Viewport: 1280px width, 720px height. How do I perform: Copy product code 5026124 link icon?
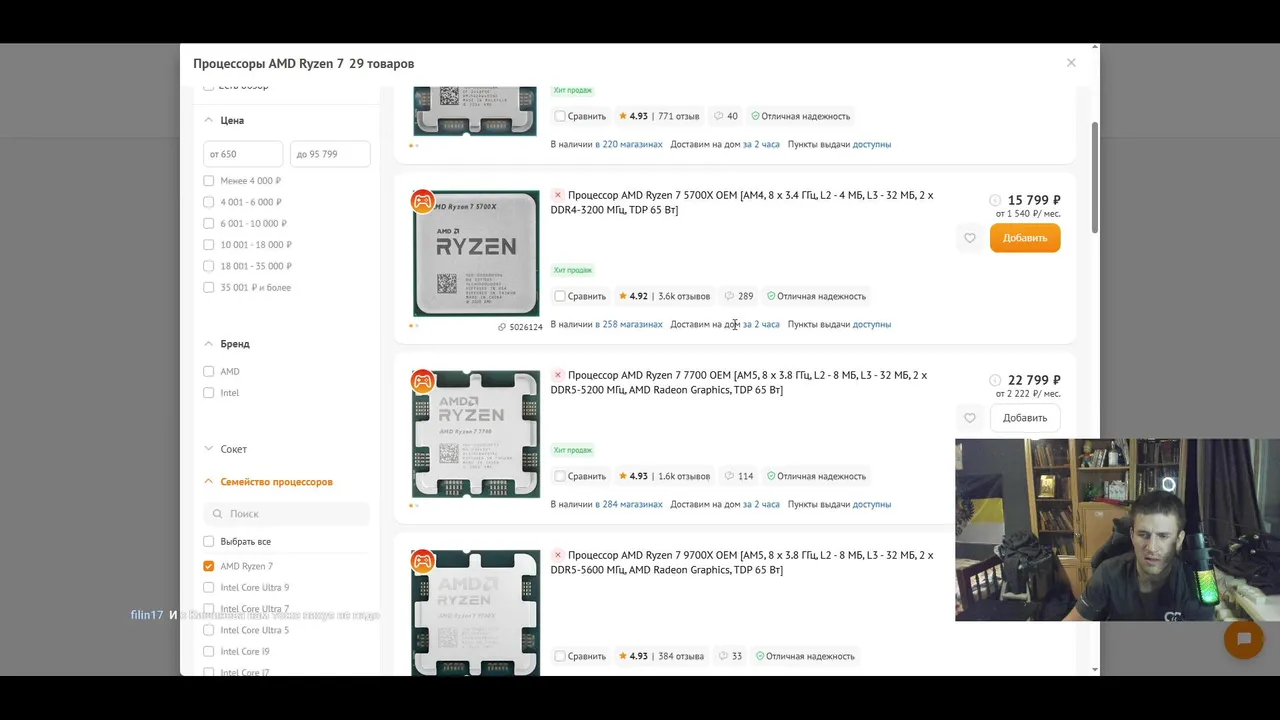point(502,327)
